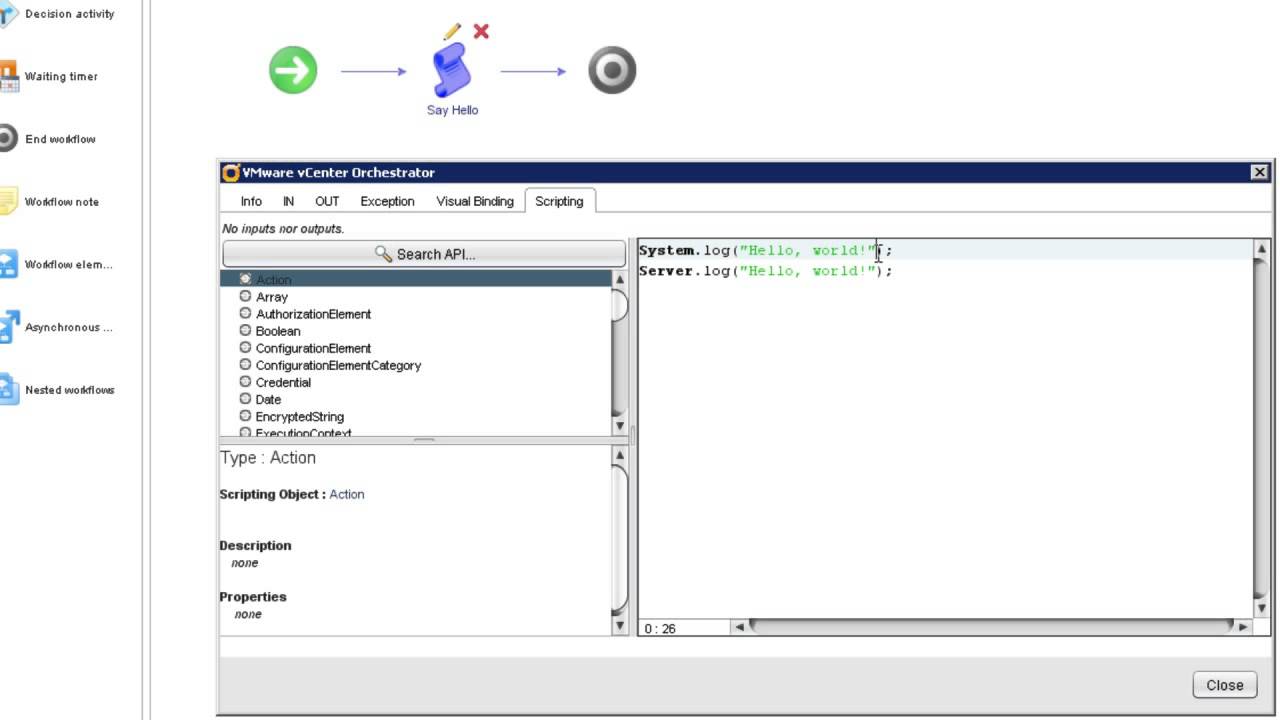Click the description panel scroll down arrow
The image size is (1280, 720).
click(x=619, y=626)
